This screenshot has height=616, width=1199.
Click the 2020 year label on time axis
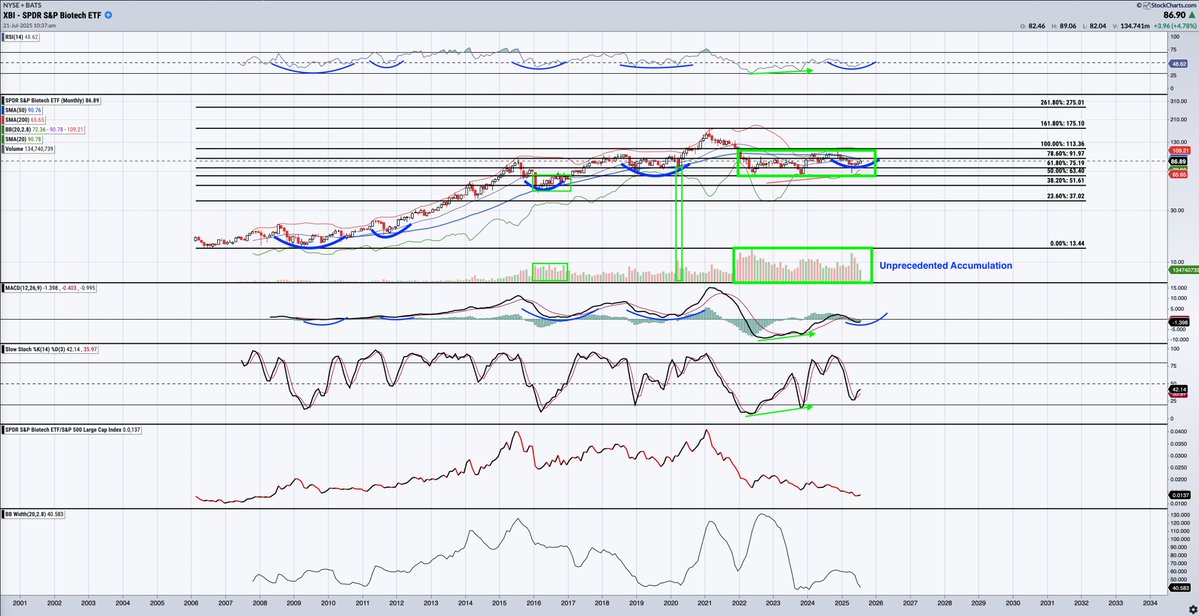(671, 604)
